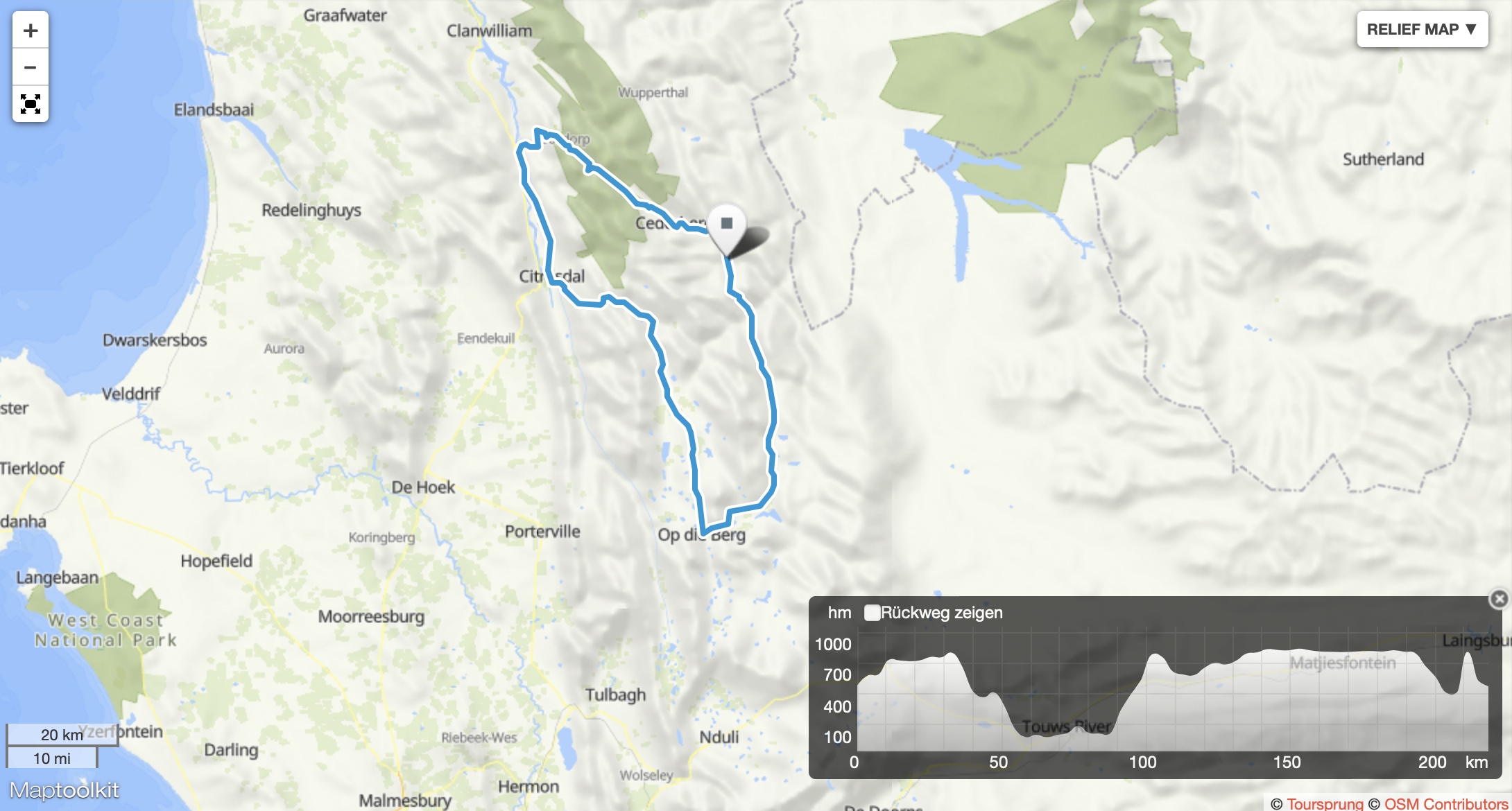The width and height of the screenshot is (1512, 811).
Task: Click the Elandsbaai town label
Action: point(214,110)
